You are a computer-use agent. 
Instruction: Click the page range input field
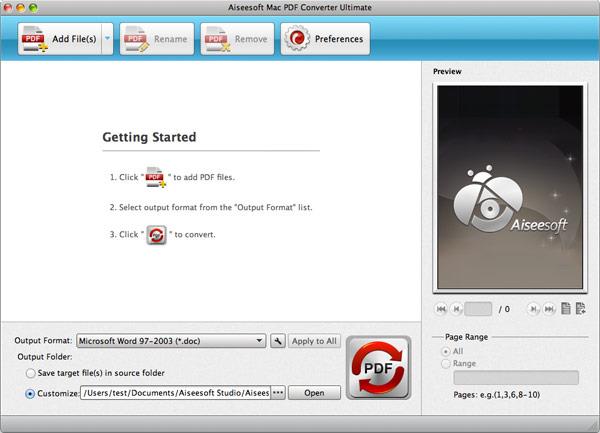coord(516,378)
